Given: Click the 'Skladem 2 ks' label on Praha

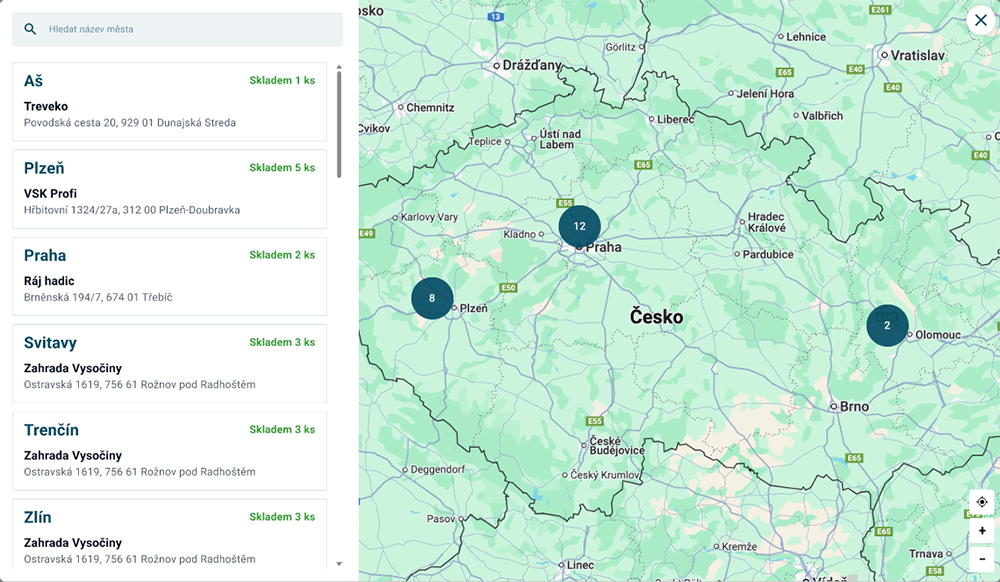Looking at the screenshot, I should click(x=284, y=255).
